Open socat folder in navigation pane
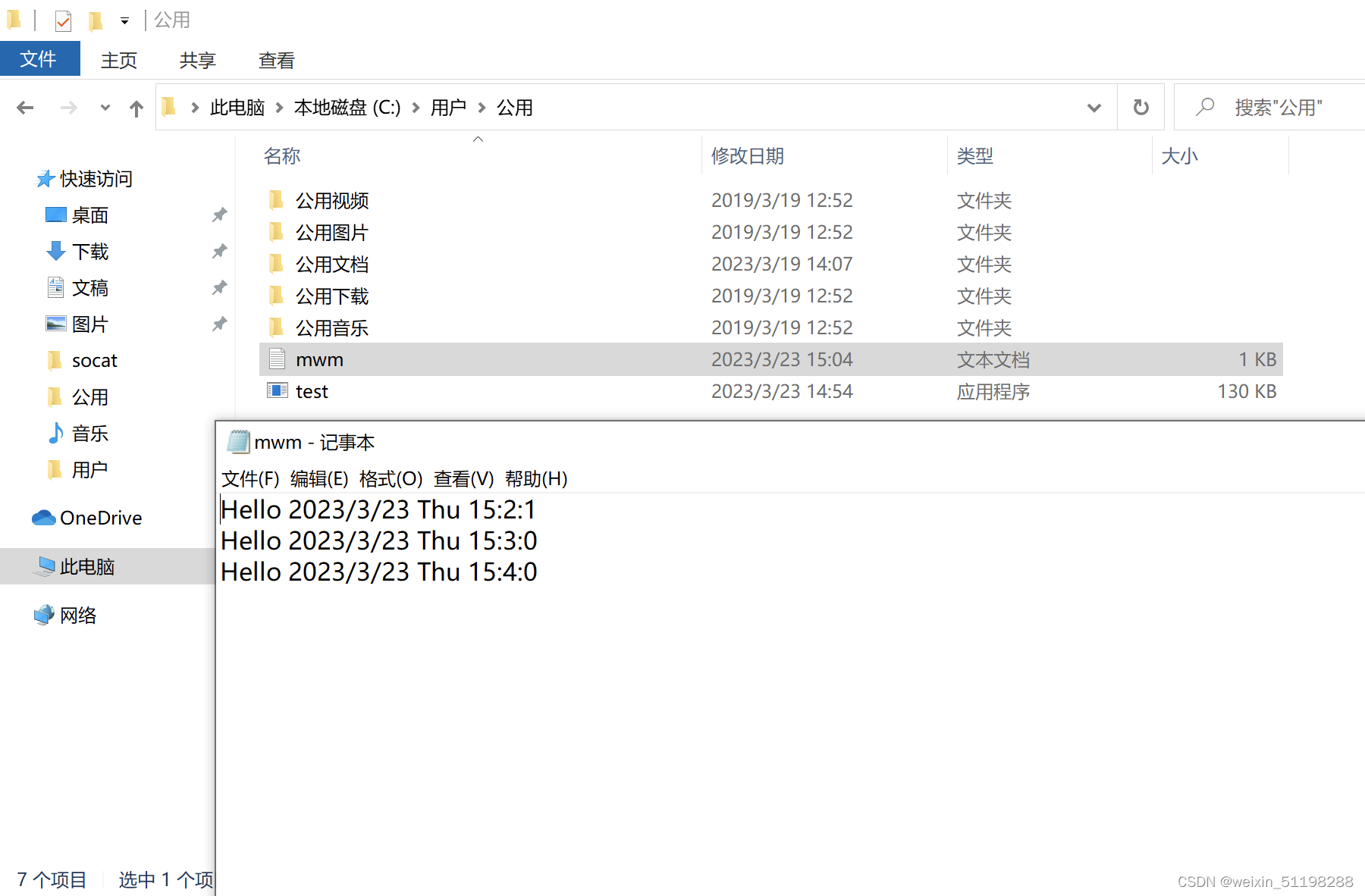 point(95,361)
